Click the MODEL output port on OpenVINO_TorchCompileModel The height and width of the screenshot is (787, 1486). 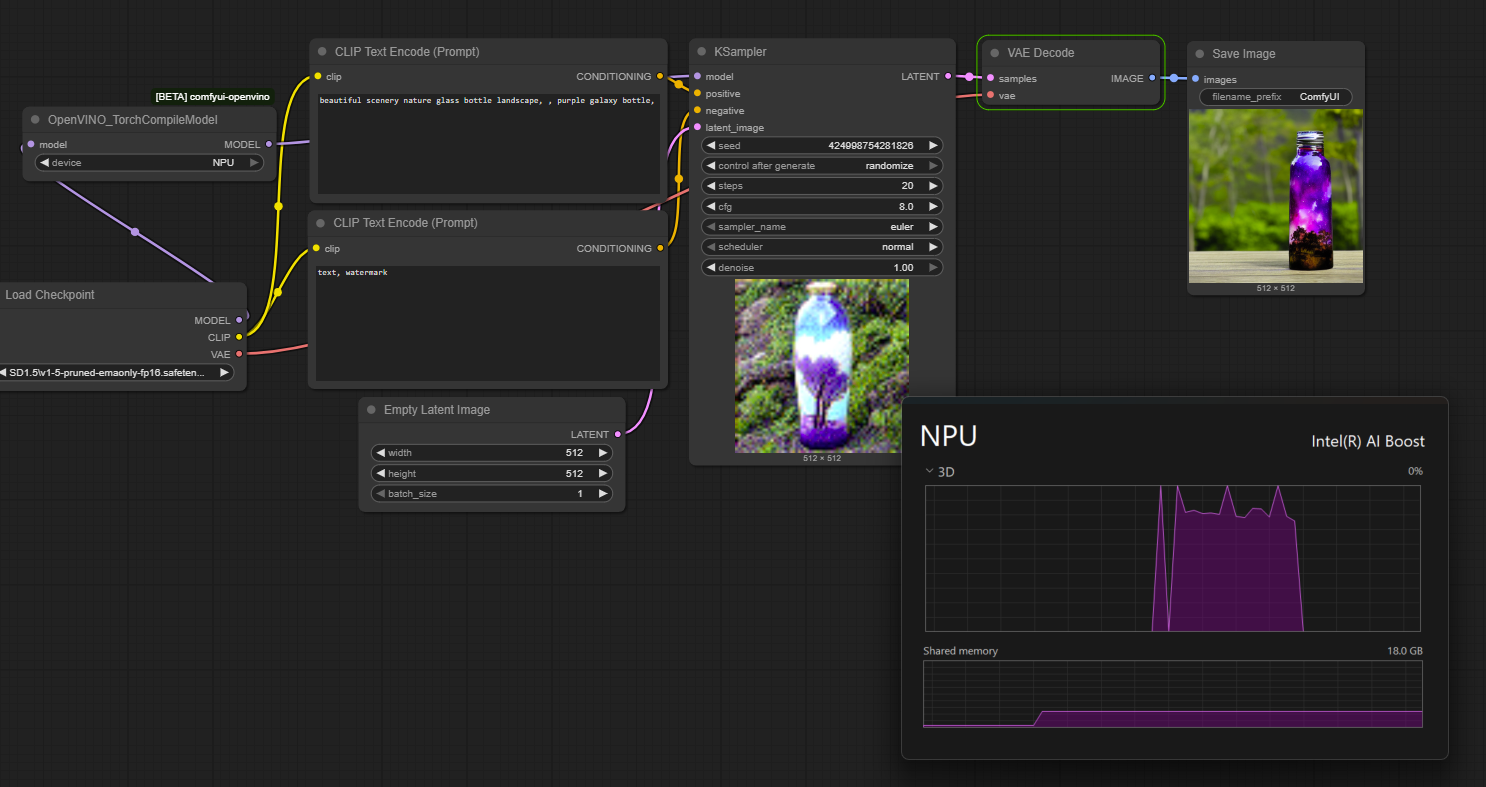(268, 144)
